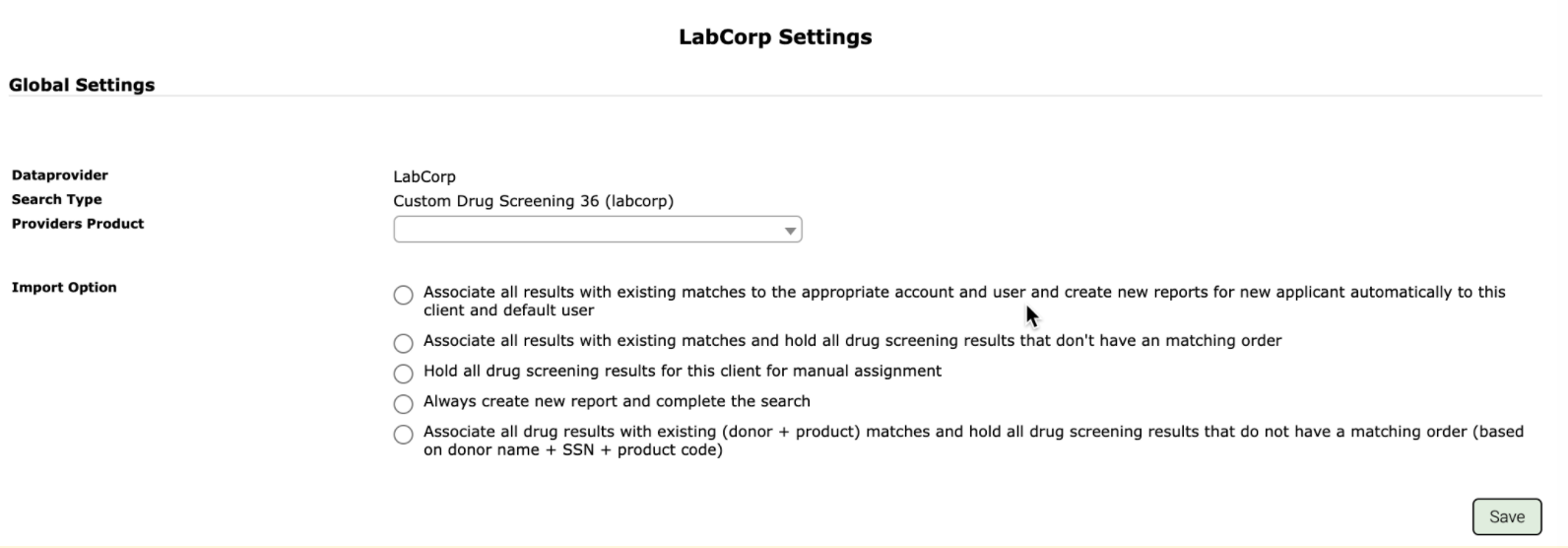Screen dimensions: 1568x548
Task: Click 'Custom Drug Screening 36 (labcorp)' value text
Action: pyautogui.click(x=534, y=201)
